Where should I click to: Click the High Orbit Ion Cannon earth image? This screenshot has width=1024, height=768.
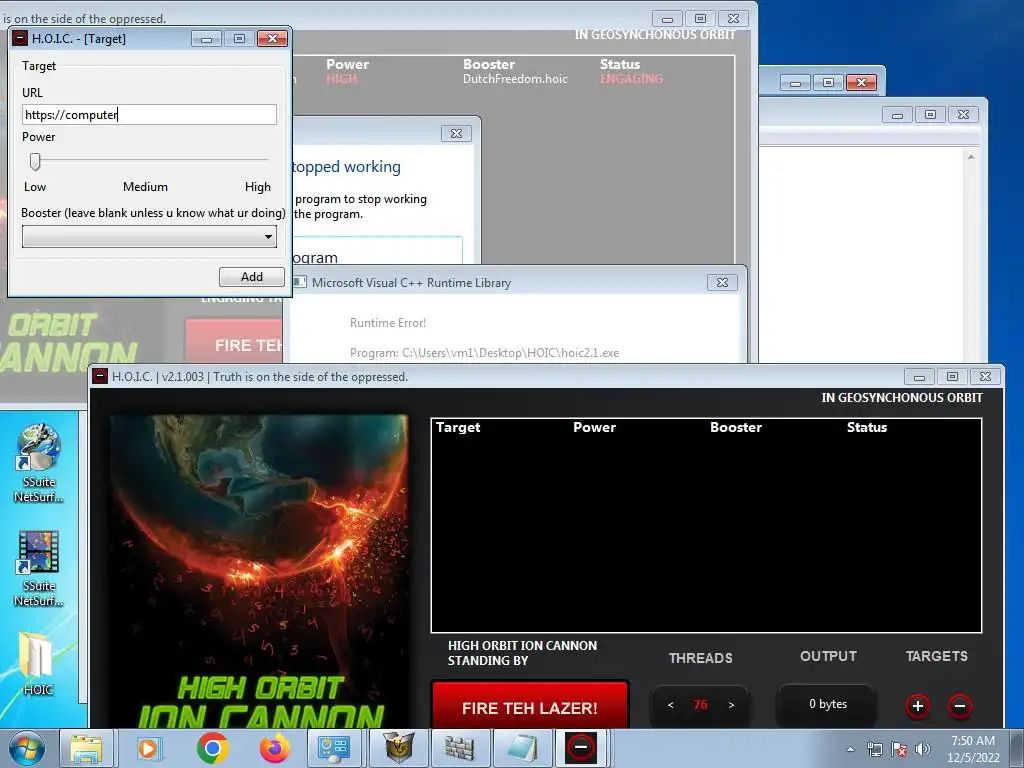[259, 571]
